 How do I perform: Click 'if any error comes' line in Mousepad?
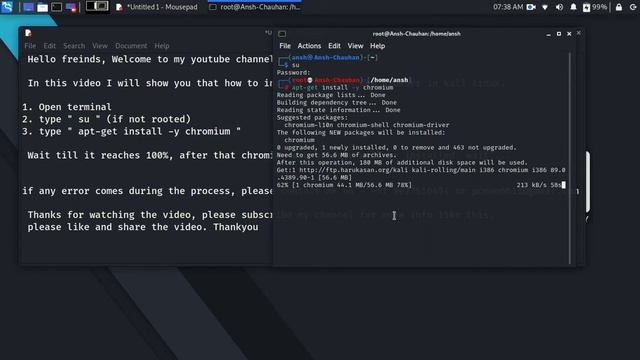(147, 191)
